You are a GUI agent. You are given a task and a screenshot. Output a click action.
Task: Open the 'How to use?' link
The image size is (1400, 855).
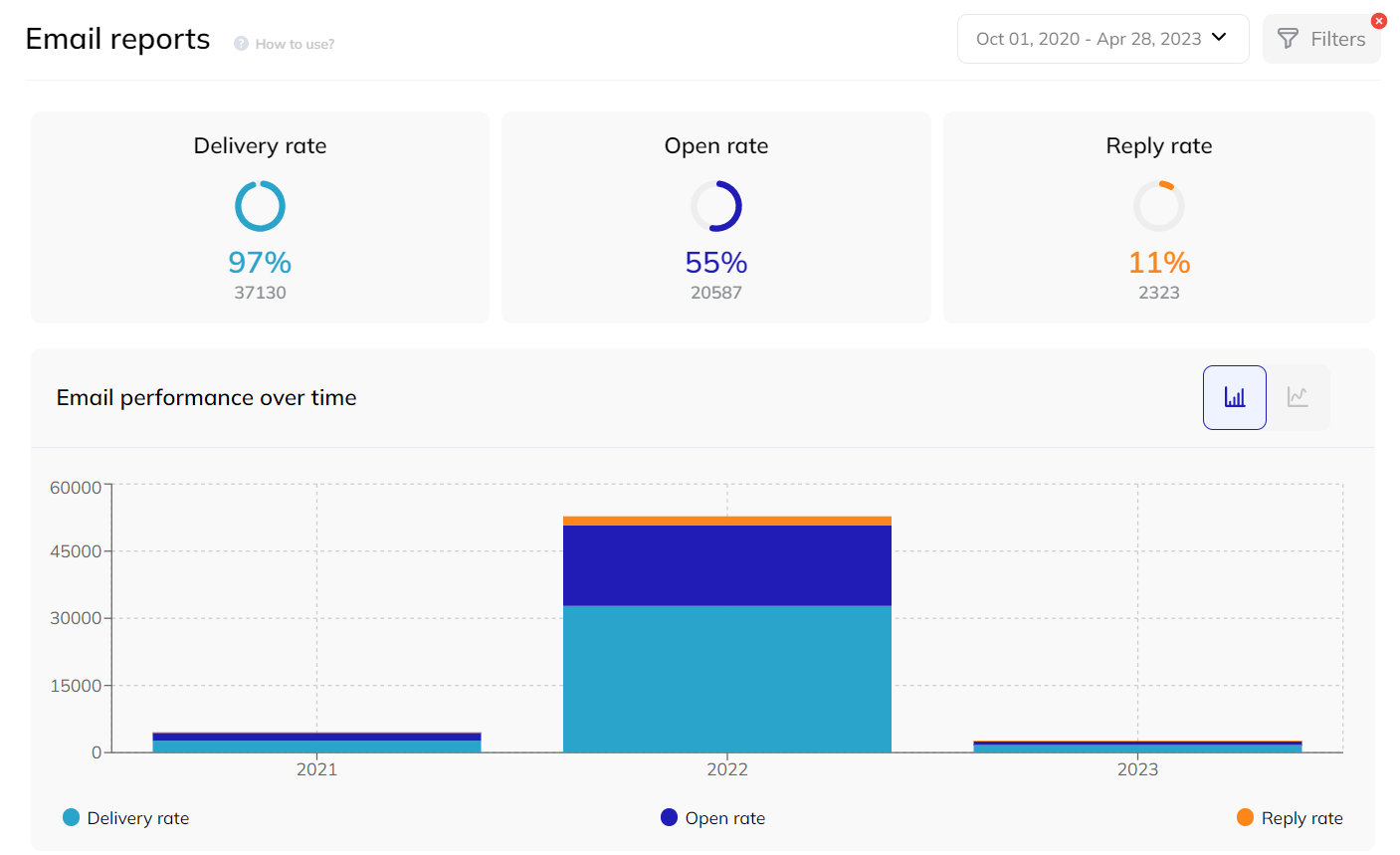tap(295, 44)
